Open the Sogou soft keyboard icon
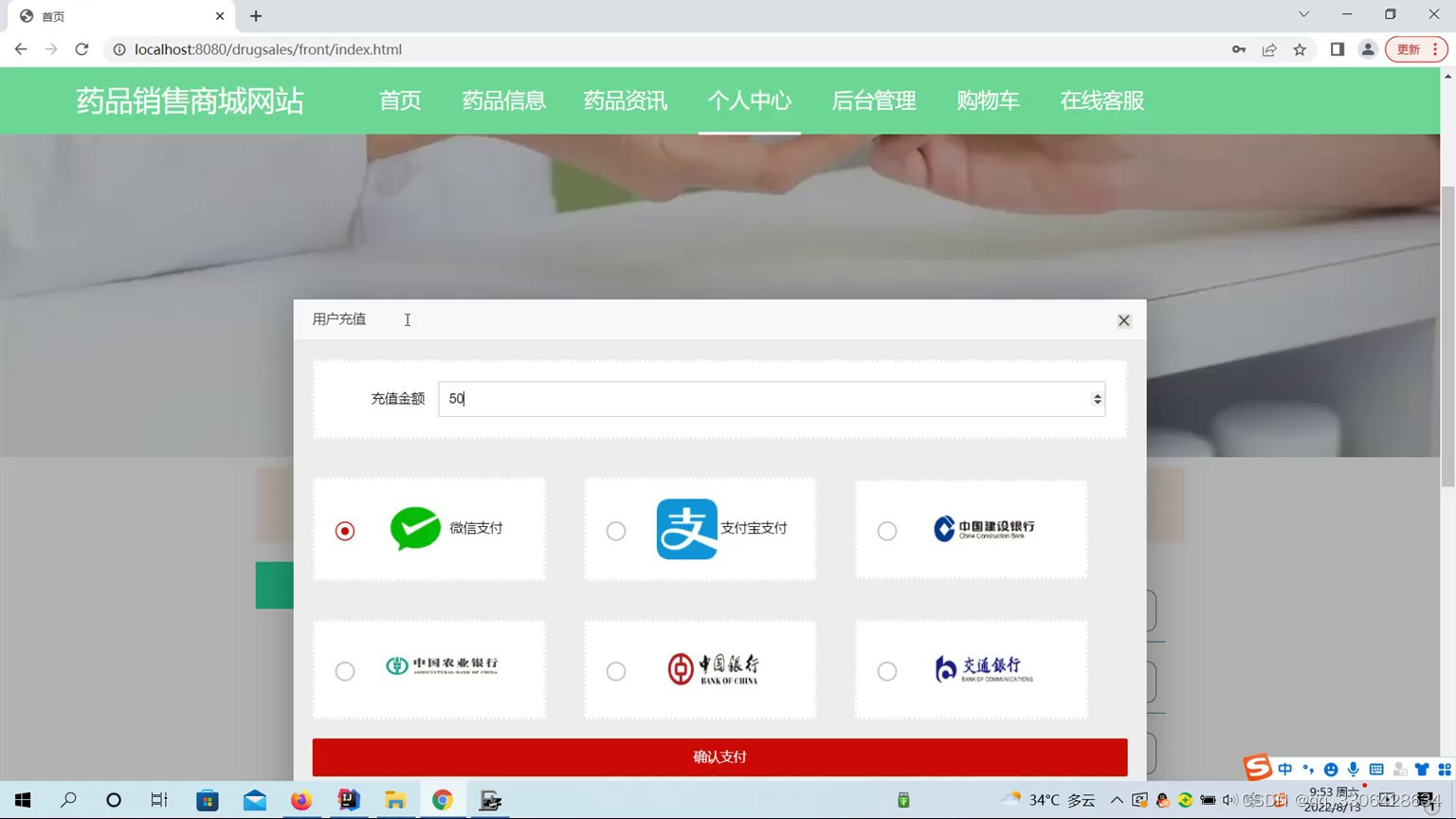 coord(1376,769)
